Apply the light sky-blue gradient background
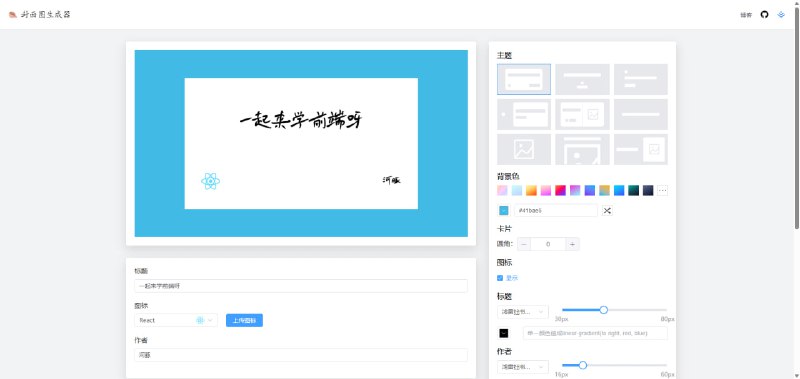800x379 pixels. 517,190
